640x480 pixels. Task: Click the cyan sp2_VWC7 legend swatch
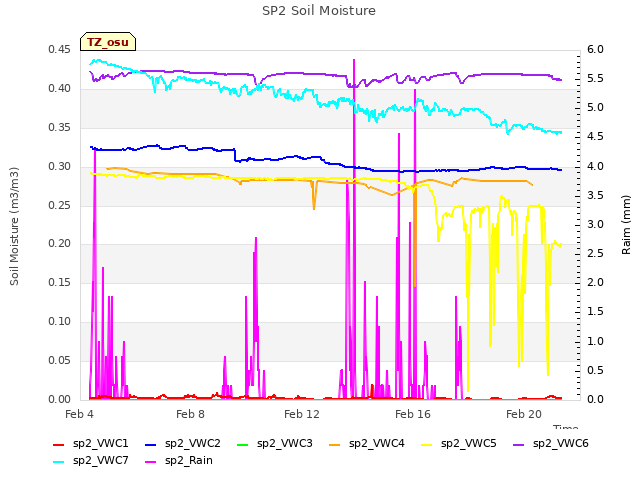point(59,462)
